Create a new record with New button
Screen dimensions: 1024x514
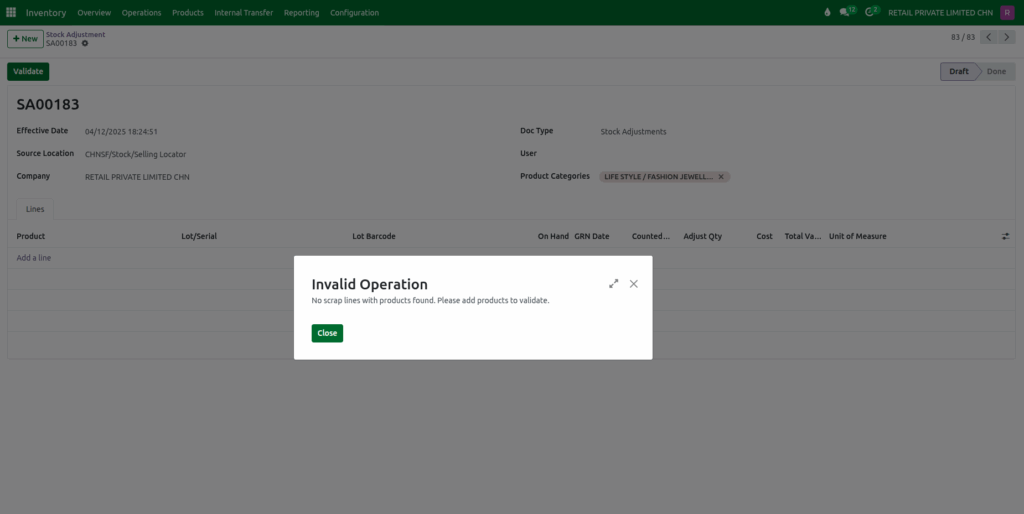[25, 39]
